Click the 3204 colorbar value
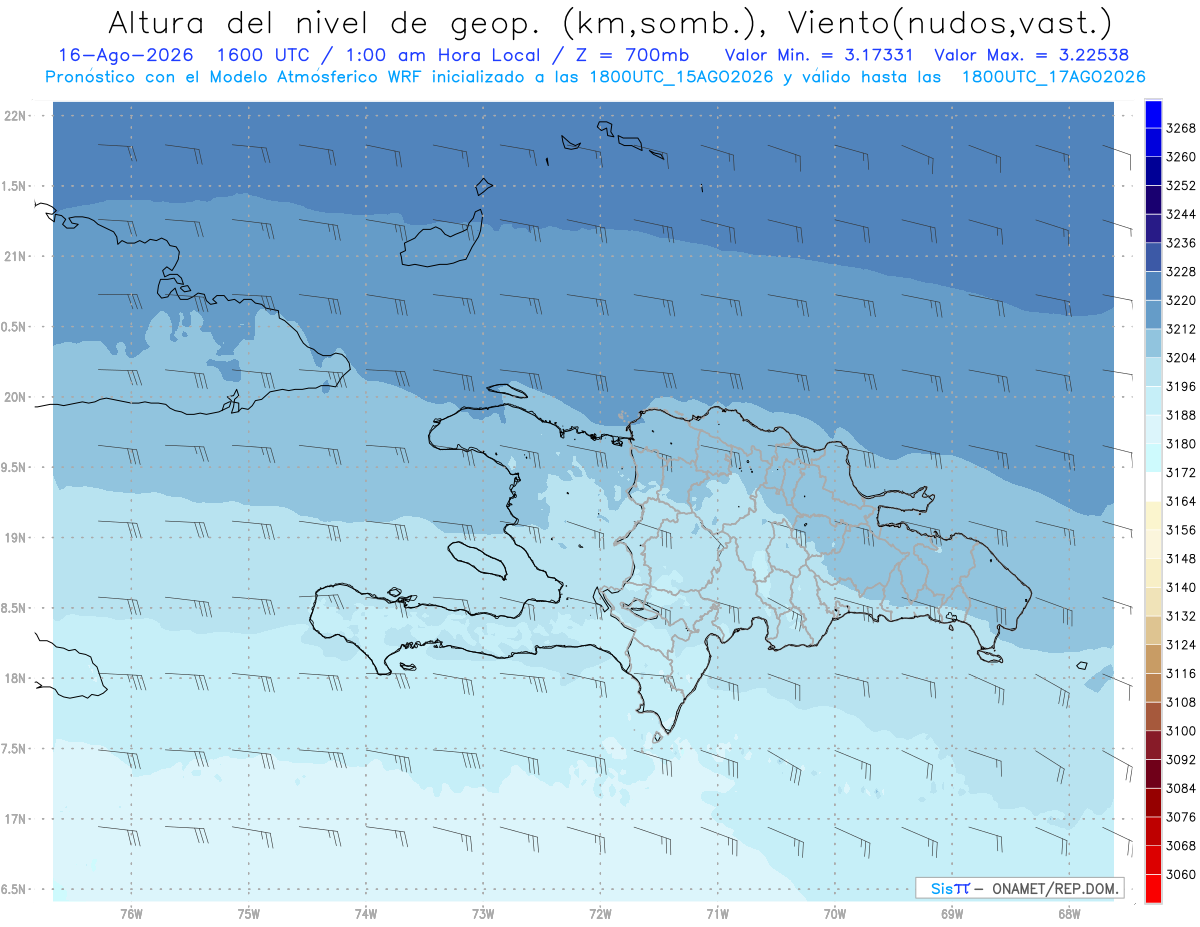The width and height of the screenshot is (1200, 927). (1180, 358)
